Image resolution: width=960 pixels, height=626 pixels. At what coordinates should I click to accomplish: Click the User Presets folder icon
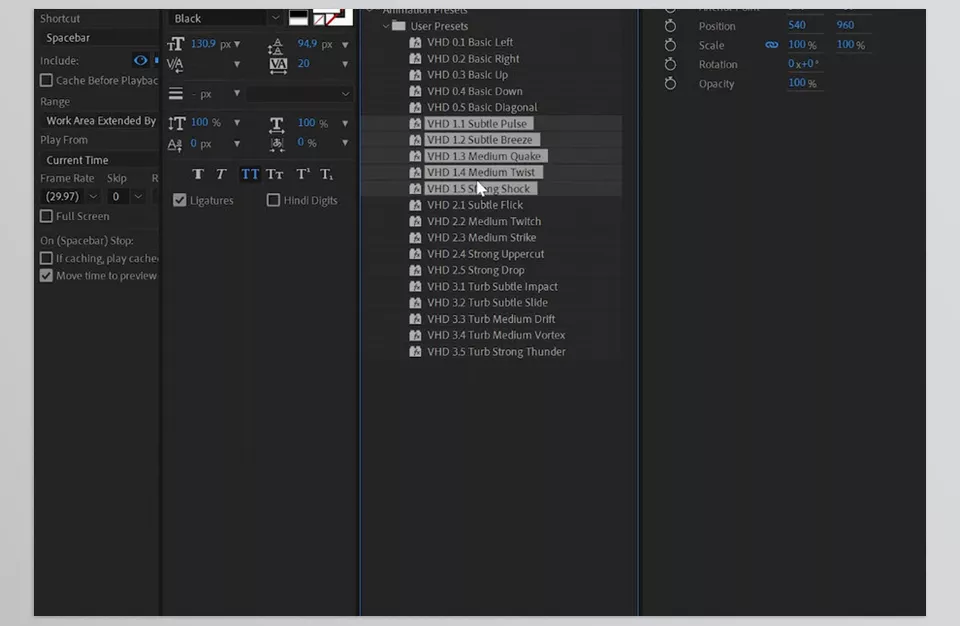[x=399, y=26]
